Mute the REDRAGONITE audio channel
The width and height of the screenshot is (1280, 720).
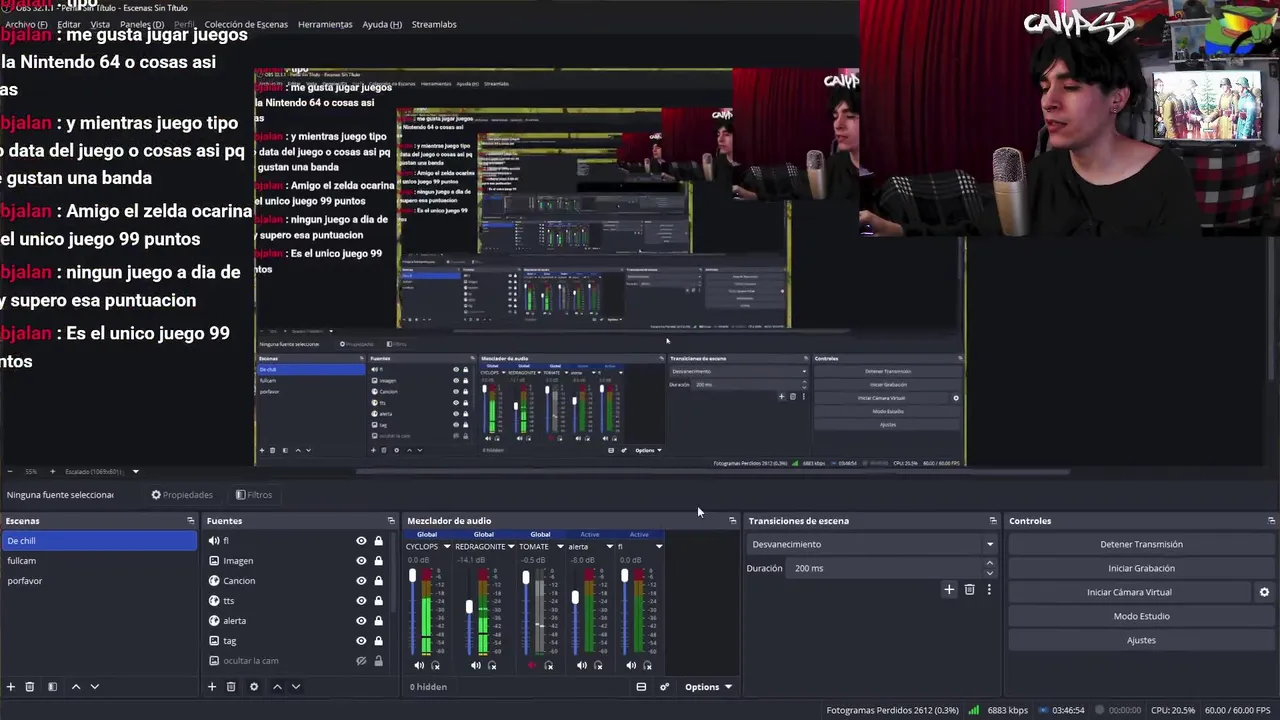[476, 665]
